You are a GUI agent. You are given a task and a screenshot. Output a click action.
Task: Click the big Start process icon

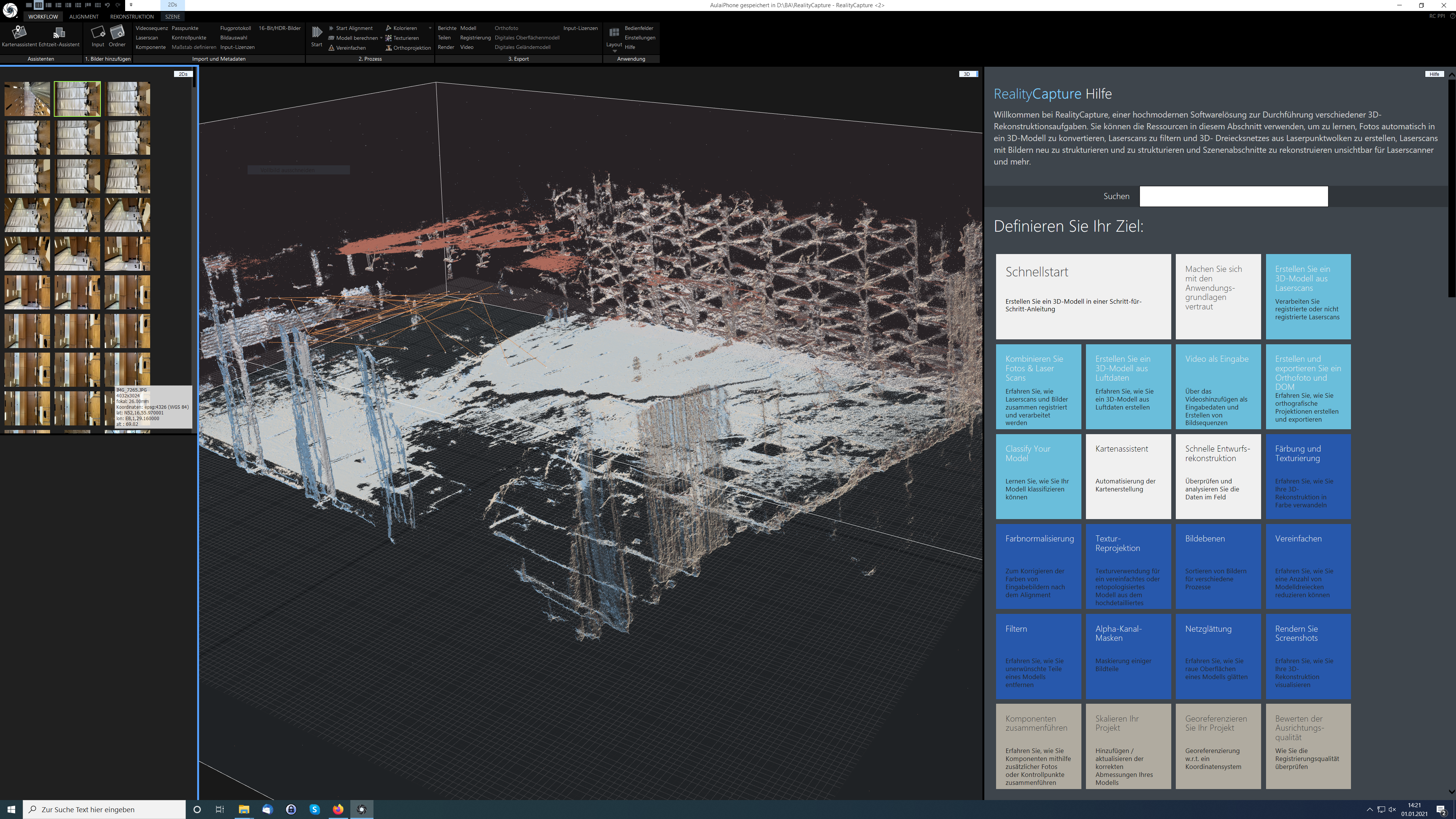coord(317,36)
